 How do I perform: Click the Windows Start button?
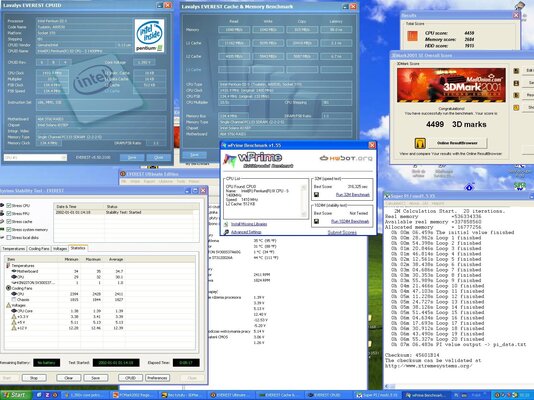16,395
